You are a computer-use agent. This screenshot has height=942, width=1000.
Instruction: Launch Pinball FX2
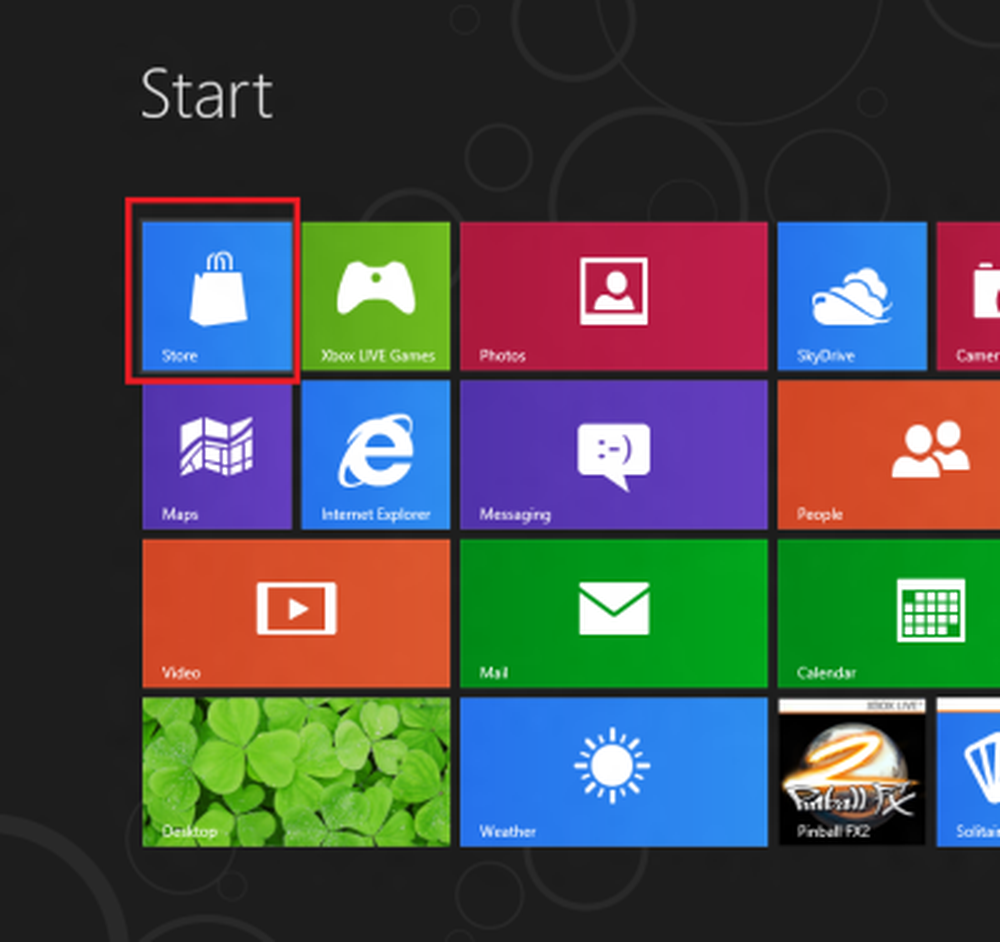click(x=852, y=773)
